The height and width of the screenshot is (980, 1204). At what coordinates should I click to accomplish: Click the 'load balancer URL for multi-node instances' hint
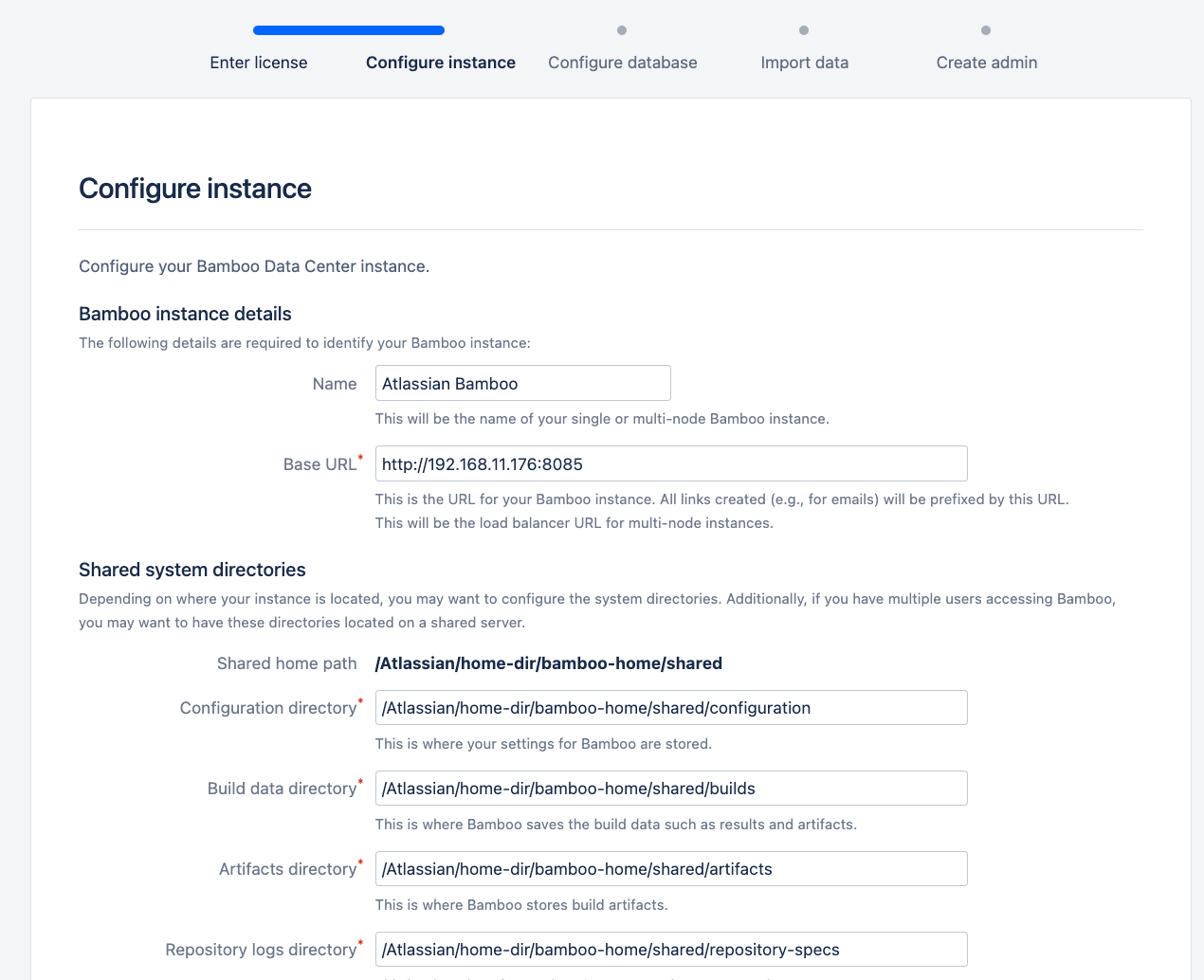pyautogui.click(x=575, y=523)
